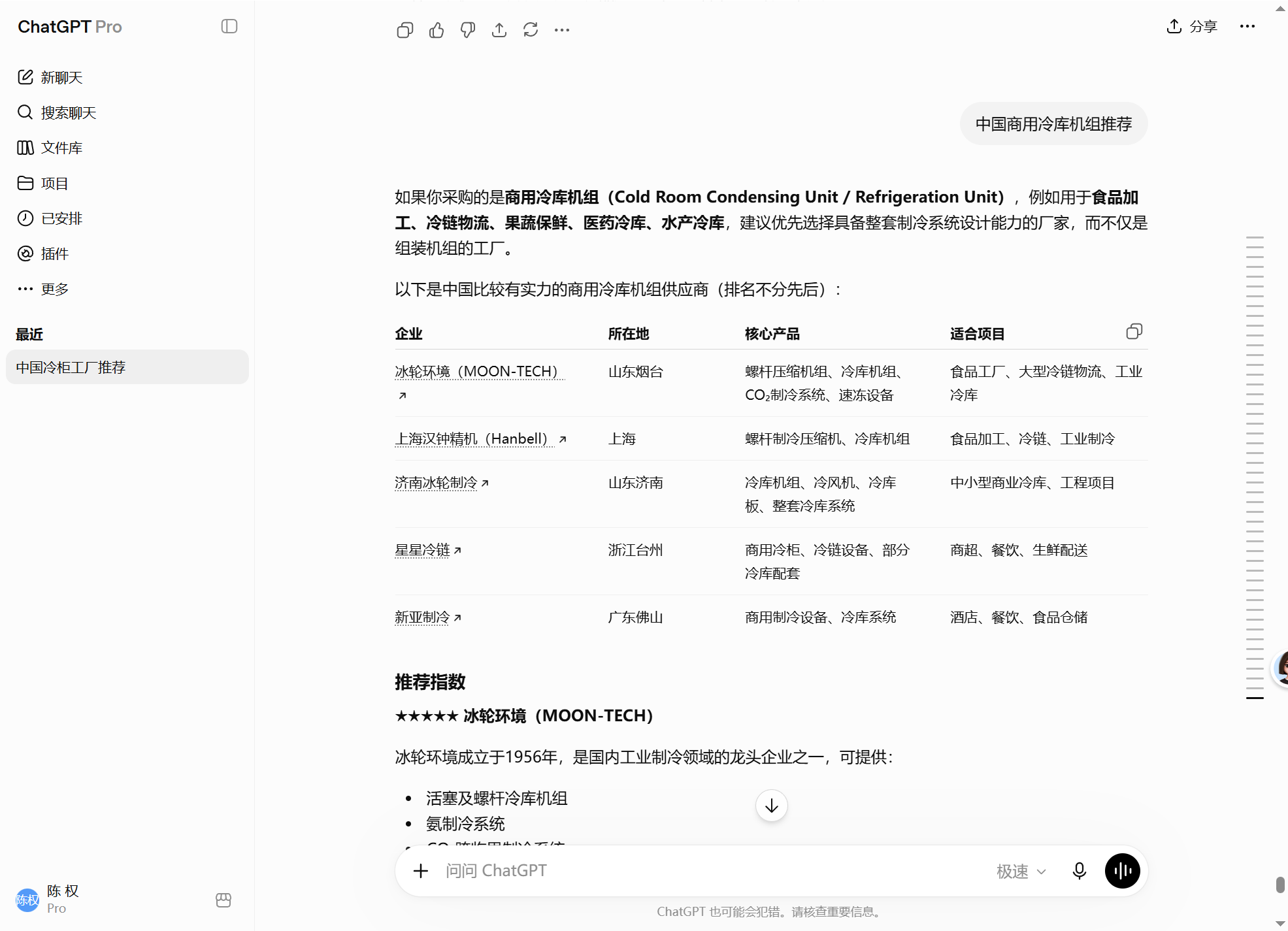Click the scroll-to-bottom arrow button
Screen dimensions: 1288x931
point(772,806)
